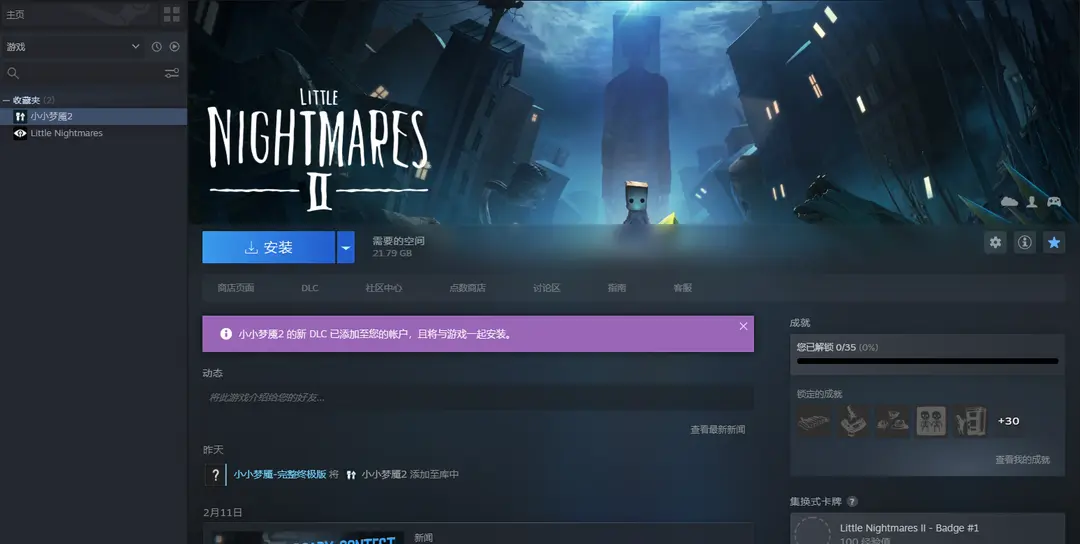Click the Steam Cloud icon on banner
Image resolution: width=1080 pixels, height=544 pixels.
(1009, 202)
